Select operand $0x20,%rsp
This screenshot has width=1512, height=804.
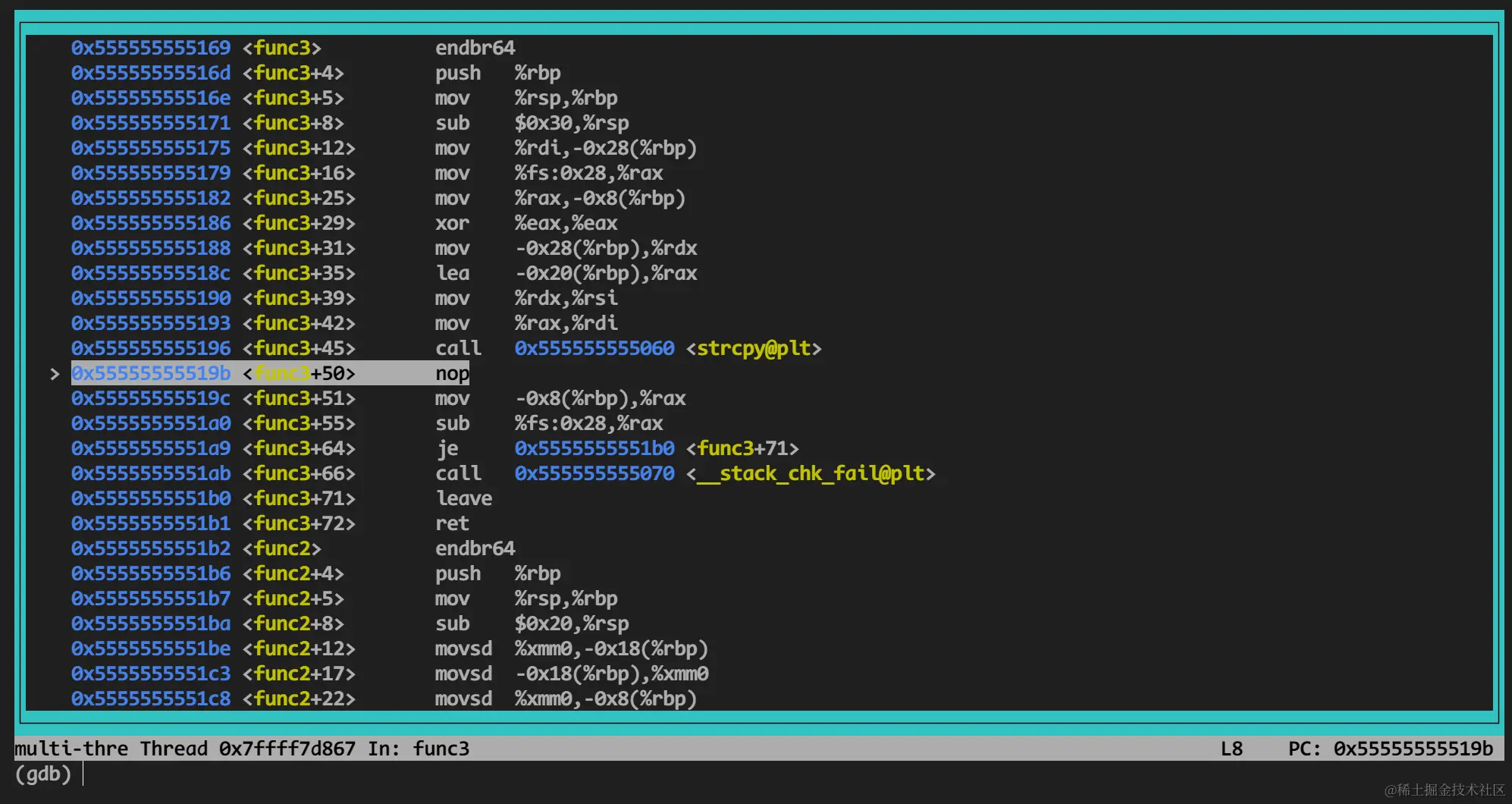[x=572, y=623]
